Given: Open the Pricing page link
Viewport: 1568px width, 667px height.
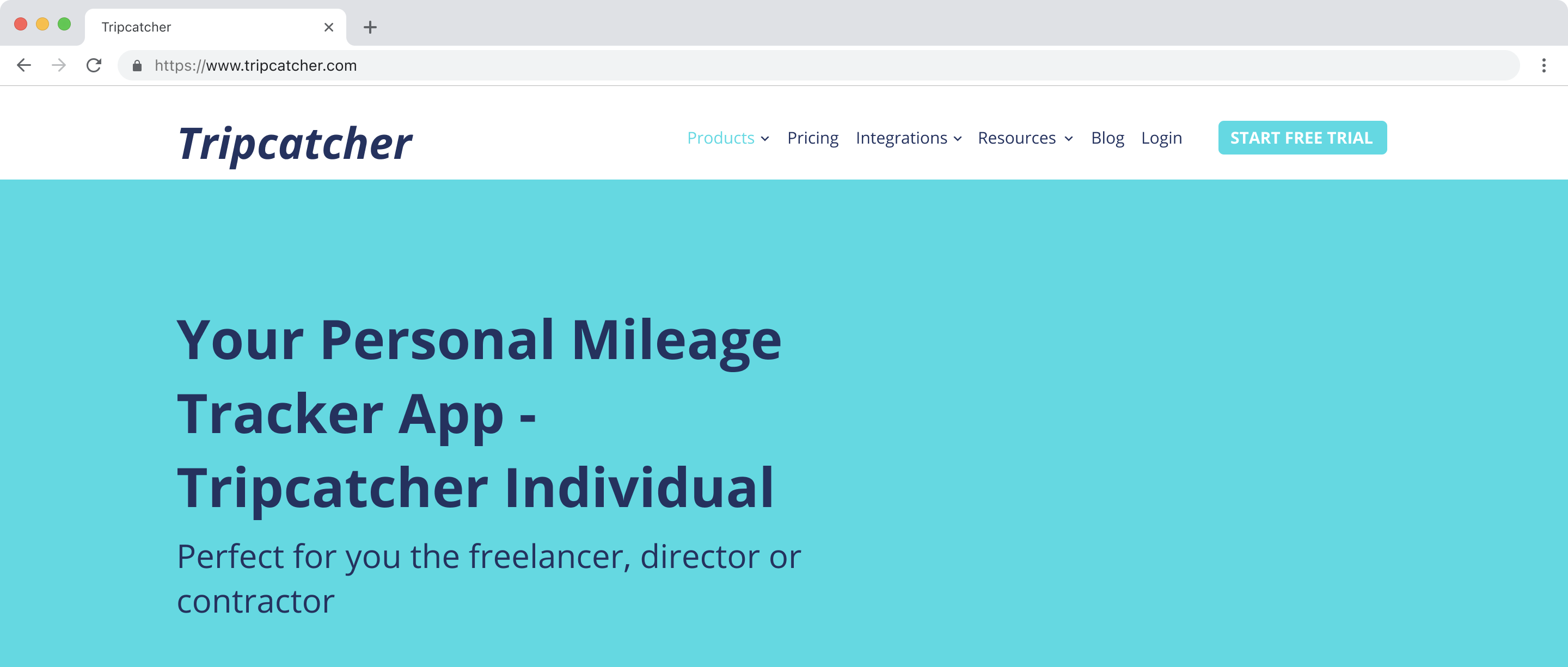Looking at the screenshot, I should pos(813,137).
